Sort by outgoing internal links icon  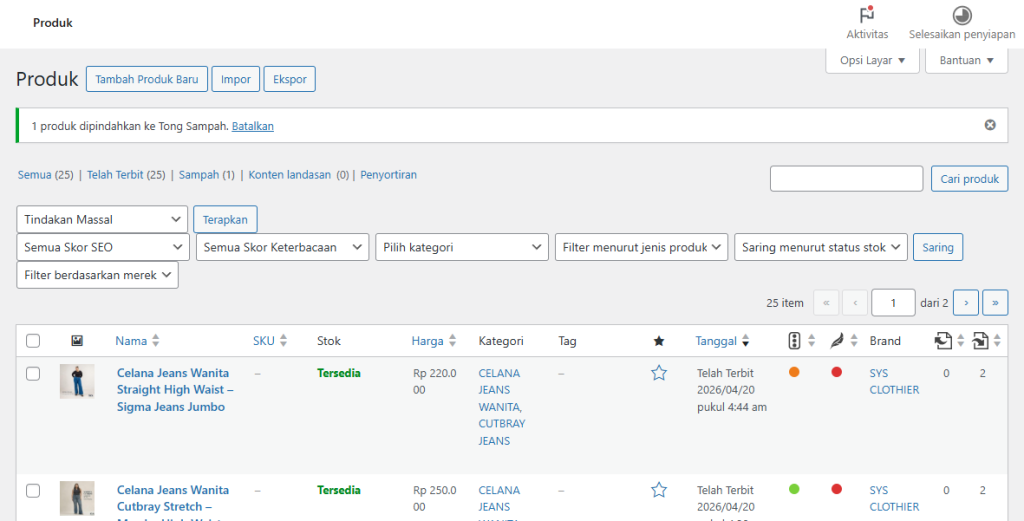coord(942,340)
